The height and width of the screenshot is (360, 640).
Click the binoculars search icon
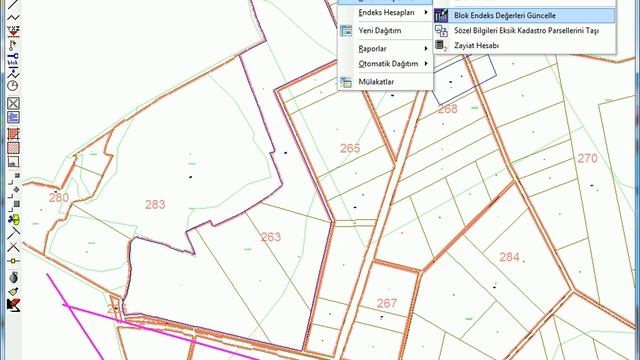point(13,220)
